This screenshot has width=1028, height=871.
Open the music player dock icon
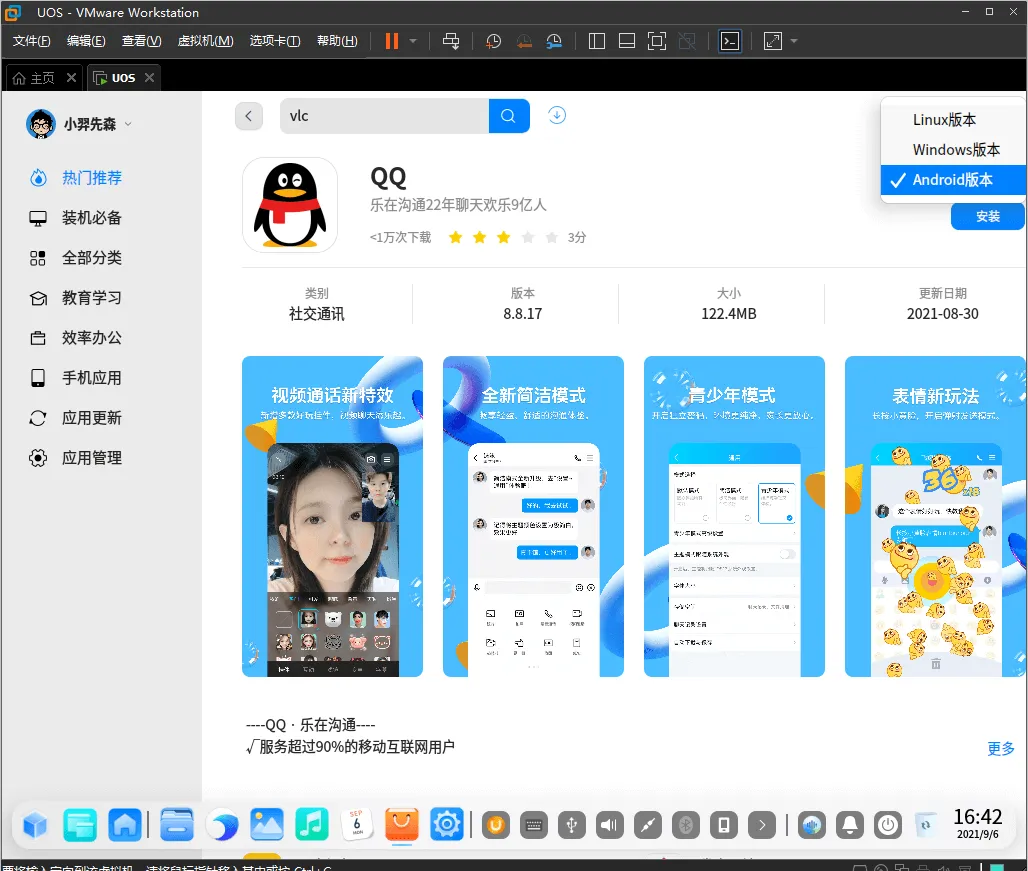pos(311,825)
